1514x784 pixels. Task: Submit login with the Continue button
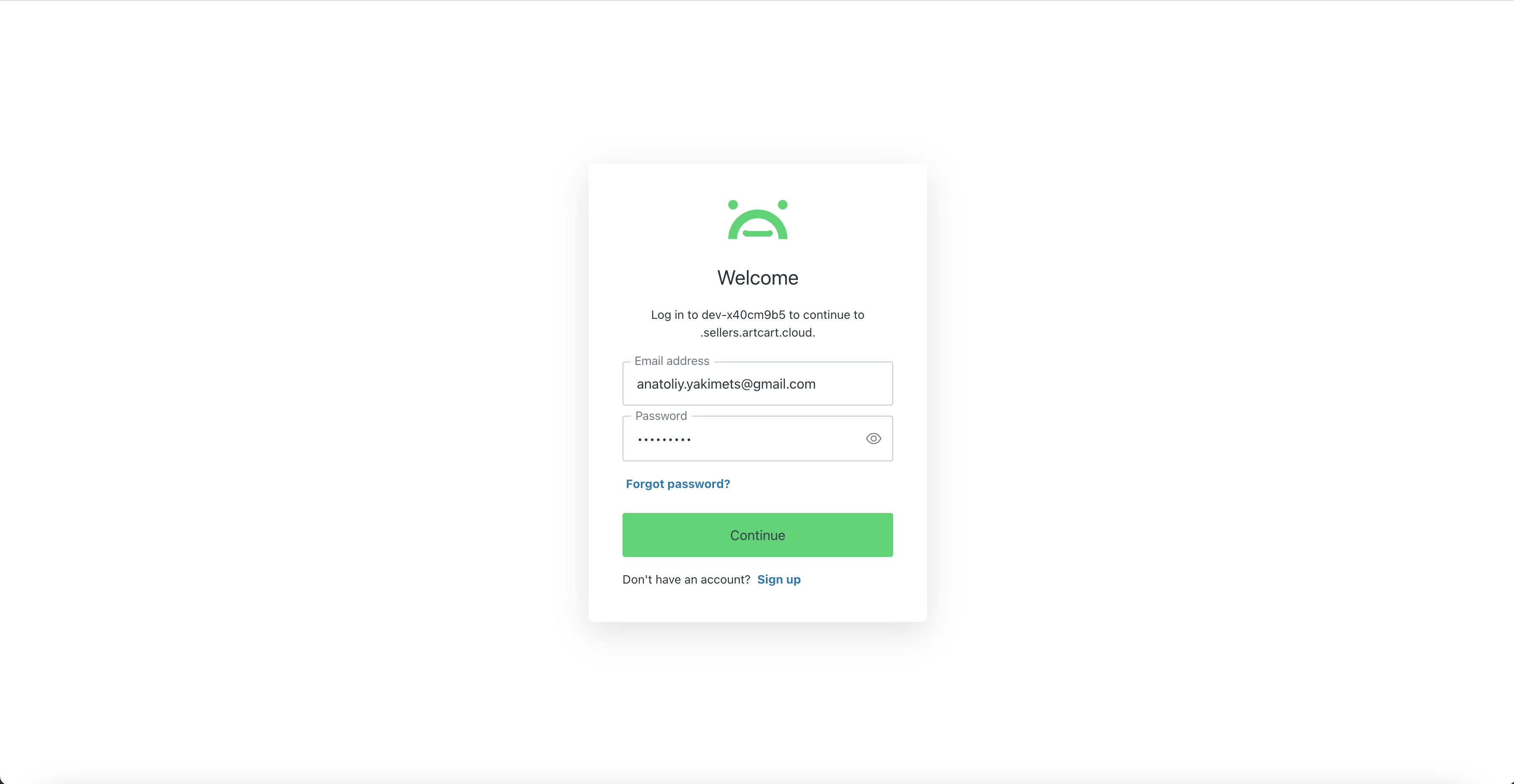pyautogui.click(x=757, y=535)
